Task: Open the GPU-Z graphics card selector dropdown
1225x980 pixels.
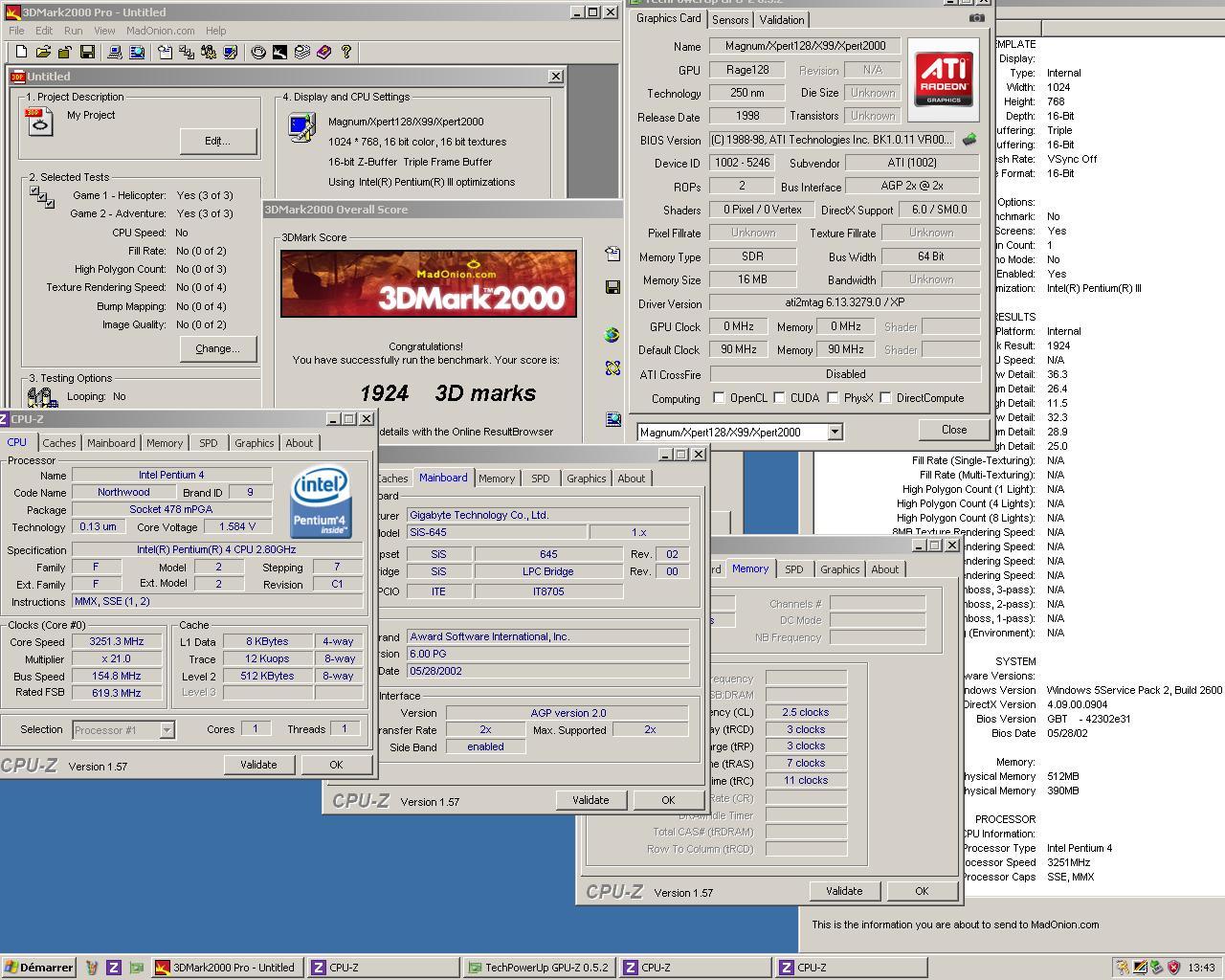Action: tap(835, 432)
